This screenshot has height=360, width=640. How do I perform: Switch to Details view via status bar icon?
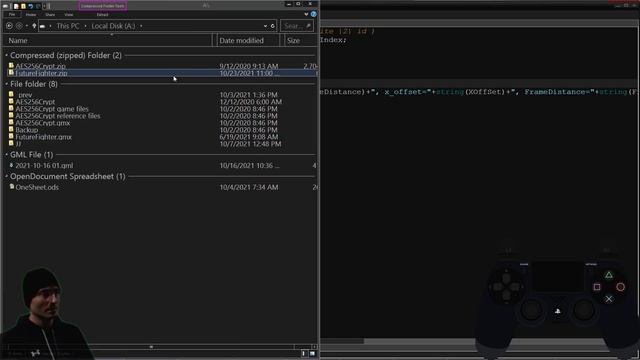tap(304, 353)
